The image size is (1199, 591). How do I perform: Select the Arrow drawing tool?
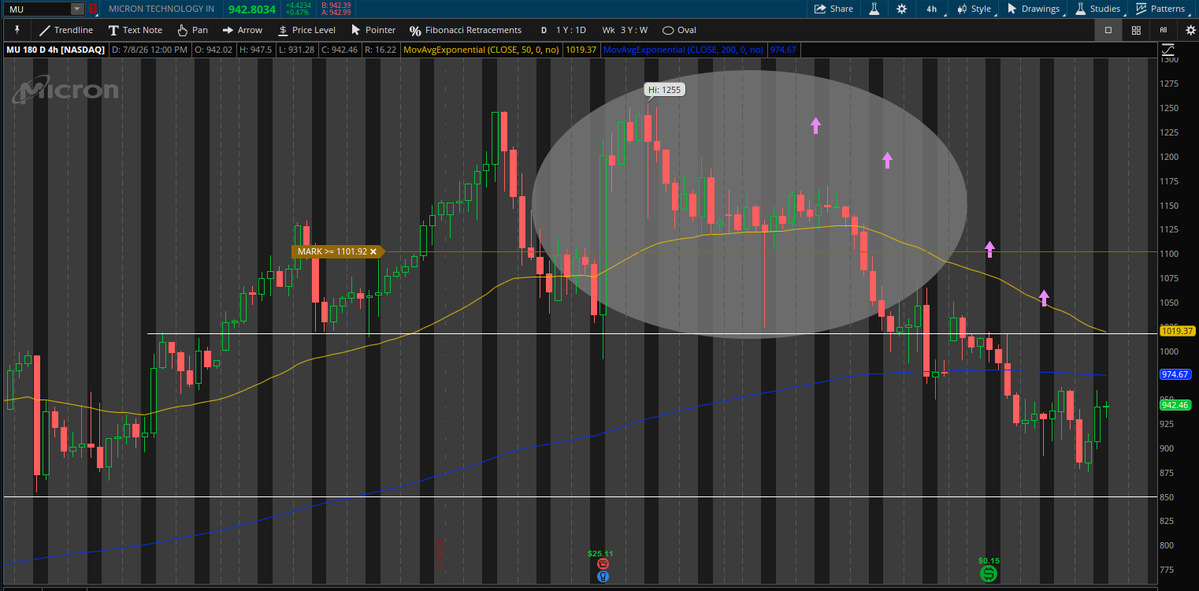pos(242,30)
